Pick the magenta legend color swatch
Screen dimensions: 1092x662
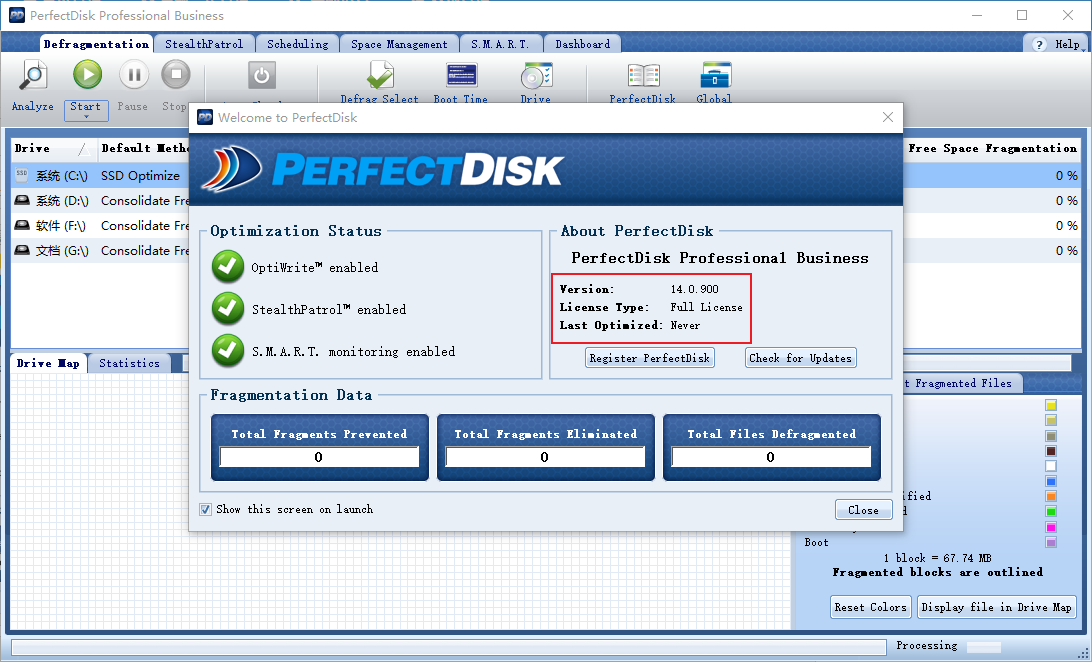pos(1051,527)
